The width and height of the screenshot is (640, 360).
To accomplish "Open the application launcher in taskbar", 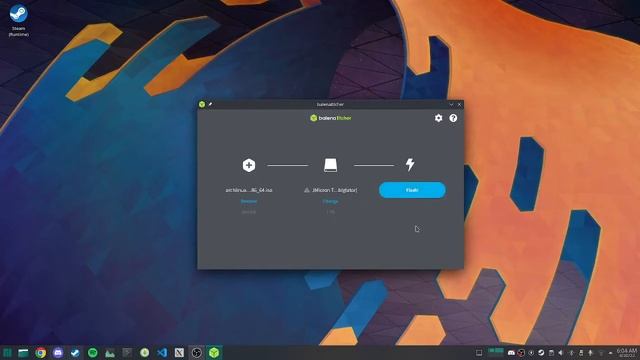I will [7, 353].
